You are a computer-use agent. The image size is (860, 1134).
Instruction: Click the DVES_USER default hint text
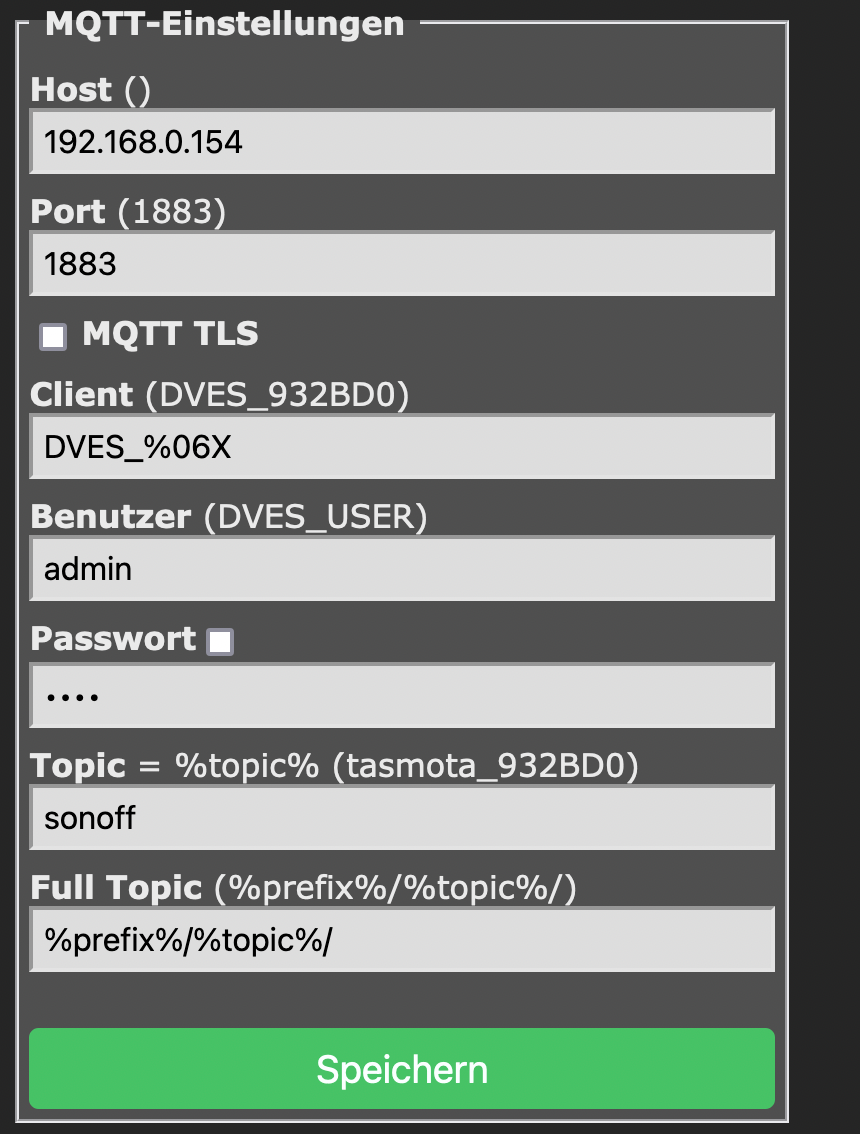(315, 517)
